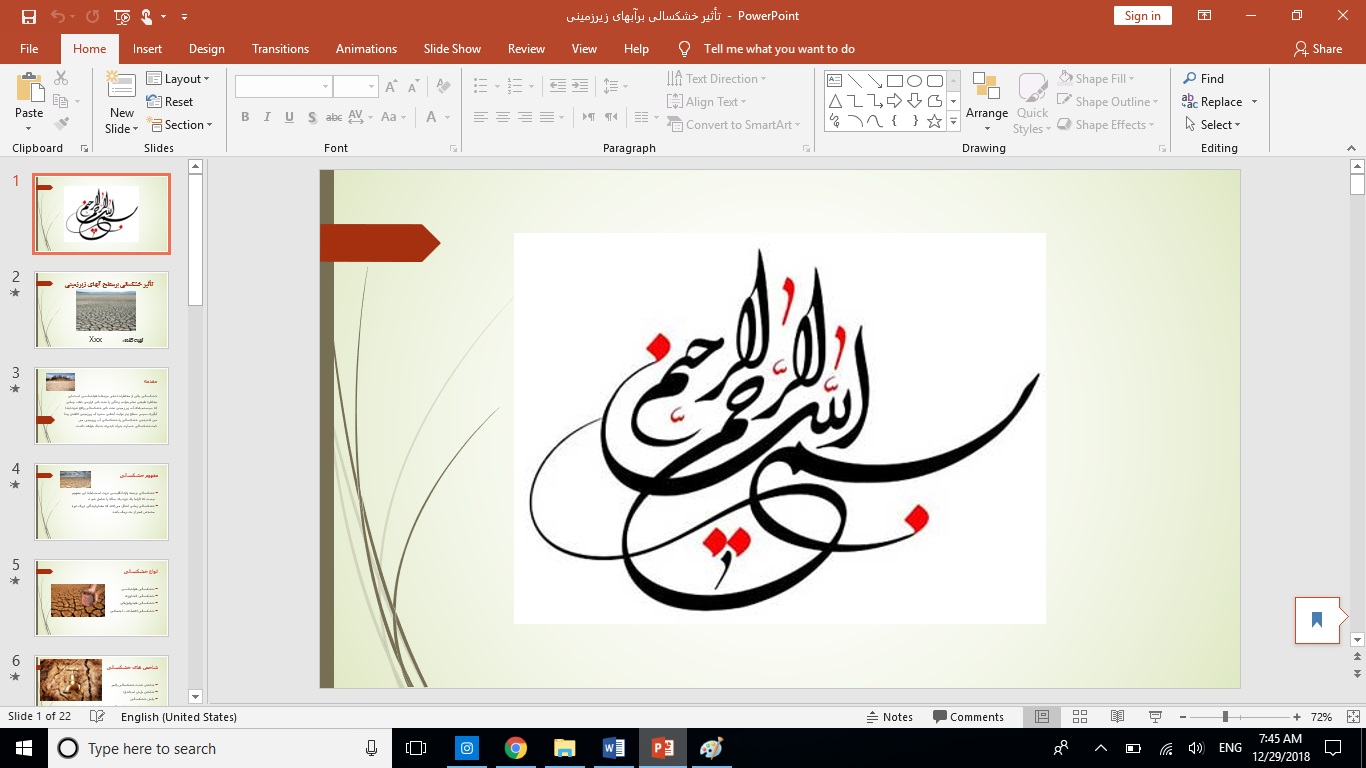
Task: Click the Paste clipboard icon
Action: coord(29,89)
